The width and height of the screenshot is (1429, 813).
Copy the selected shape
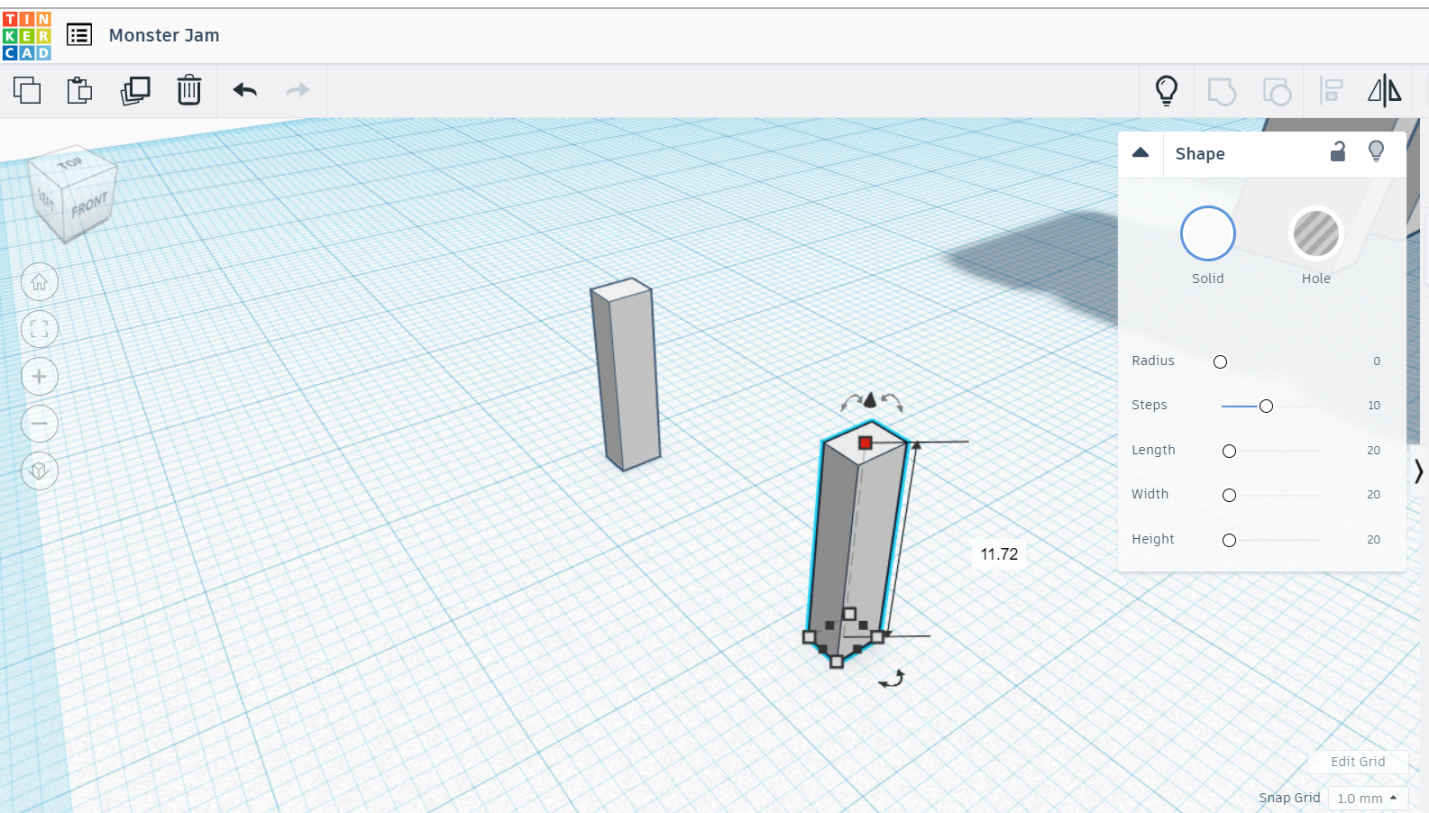click(27, 90)
